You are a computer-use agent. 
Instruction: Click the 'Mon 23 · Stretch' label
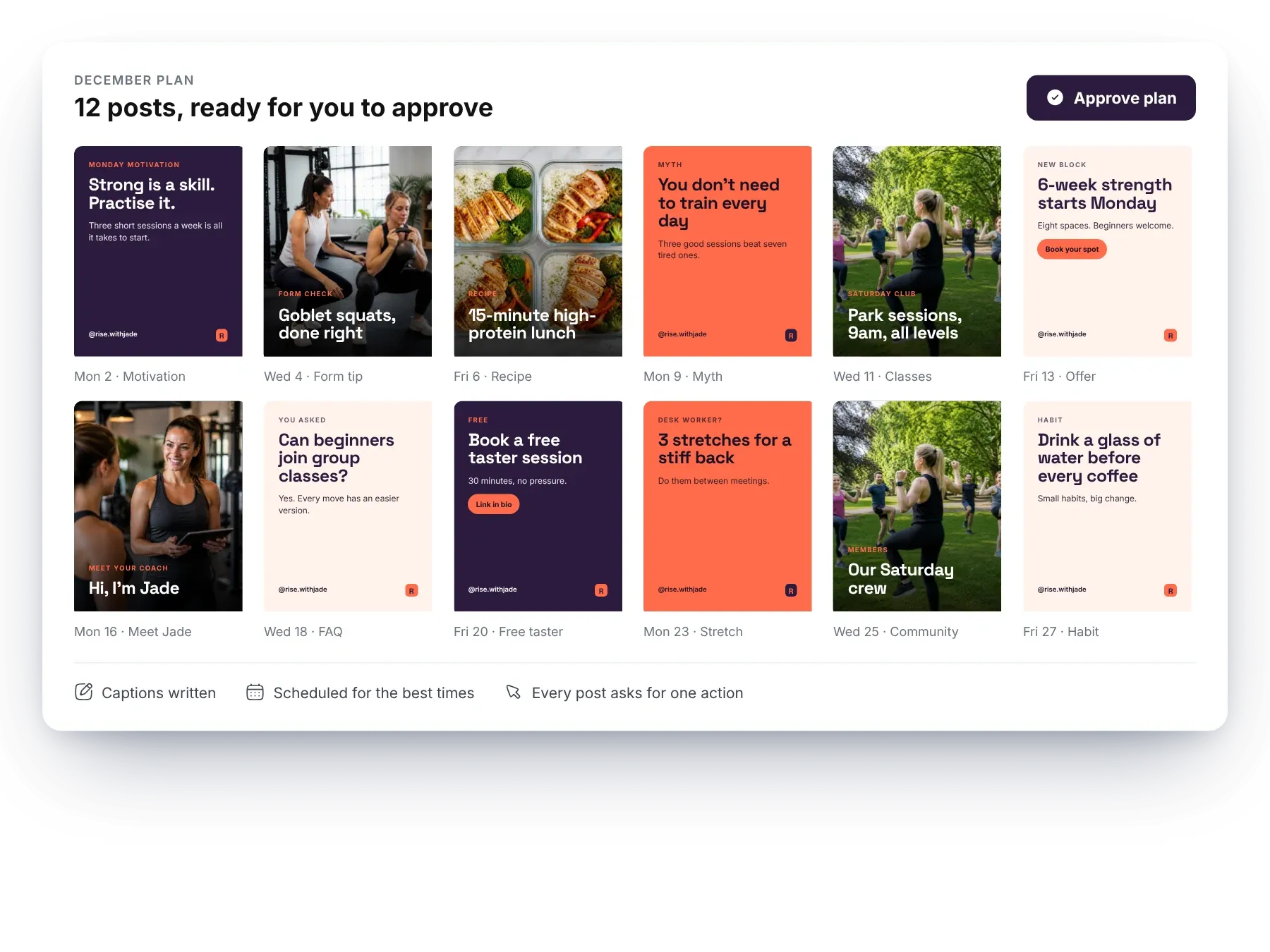693,632
